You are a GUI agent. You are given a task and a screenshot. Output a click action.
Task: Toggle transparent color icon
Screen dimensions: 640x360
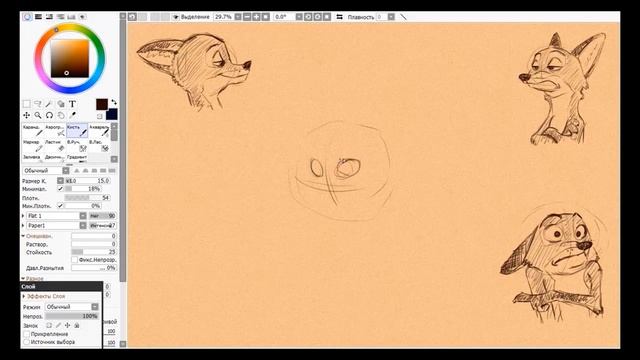[x=100, y=116]
